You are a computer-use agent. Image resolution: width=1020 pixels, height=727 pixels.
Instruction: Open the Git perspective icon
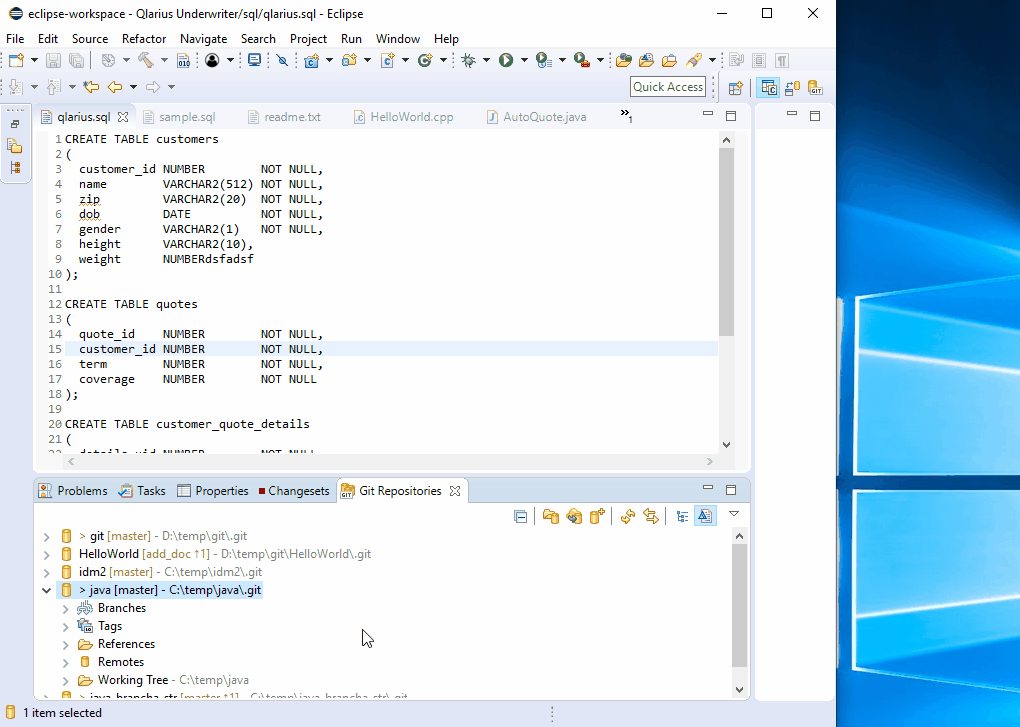pyautogui.click(x=815, y=88)
